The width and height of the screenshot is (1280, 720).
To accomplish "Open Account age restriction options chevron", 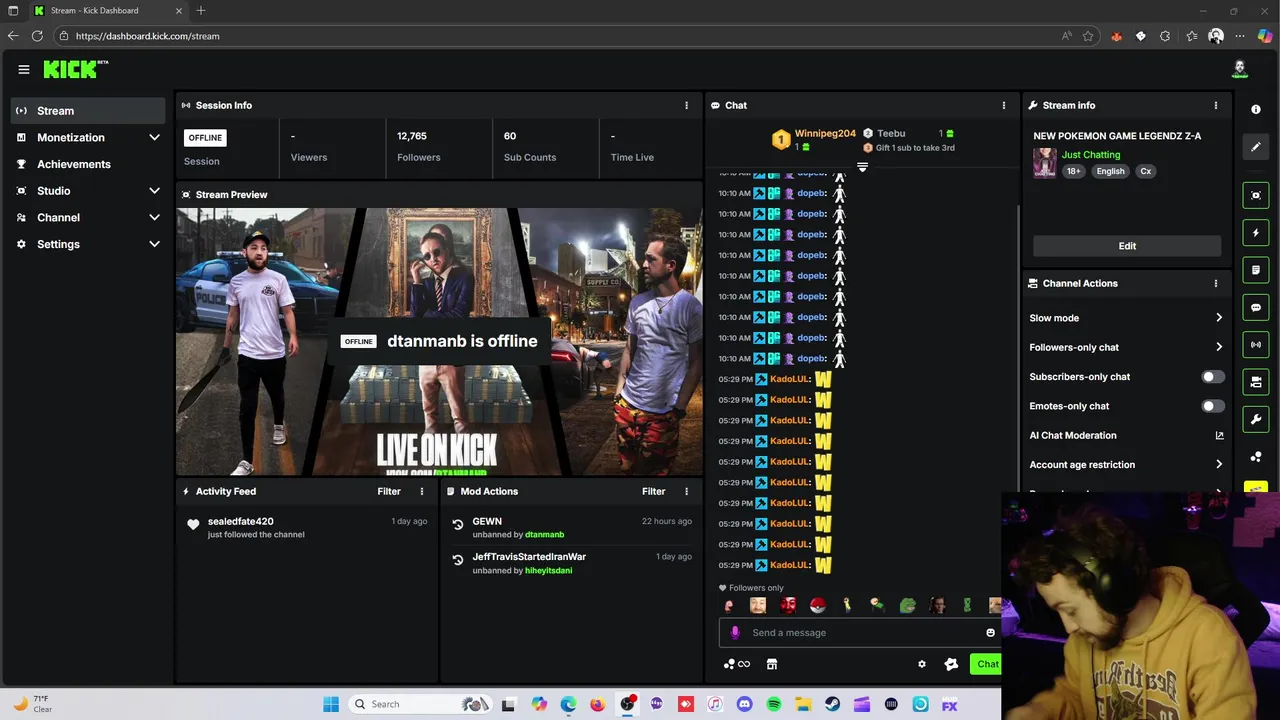I will [x=1219, y=465].
